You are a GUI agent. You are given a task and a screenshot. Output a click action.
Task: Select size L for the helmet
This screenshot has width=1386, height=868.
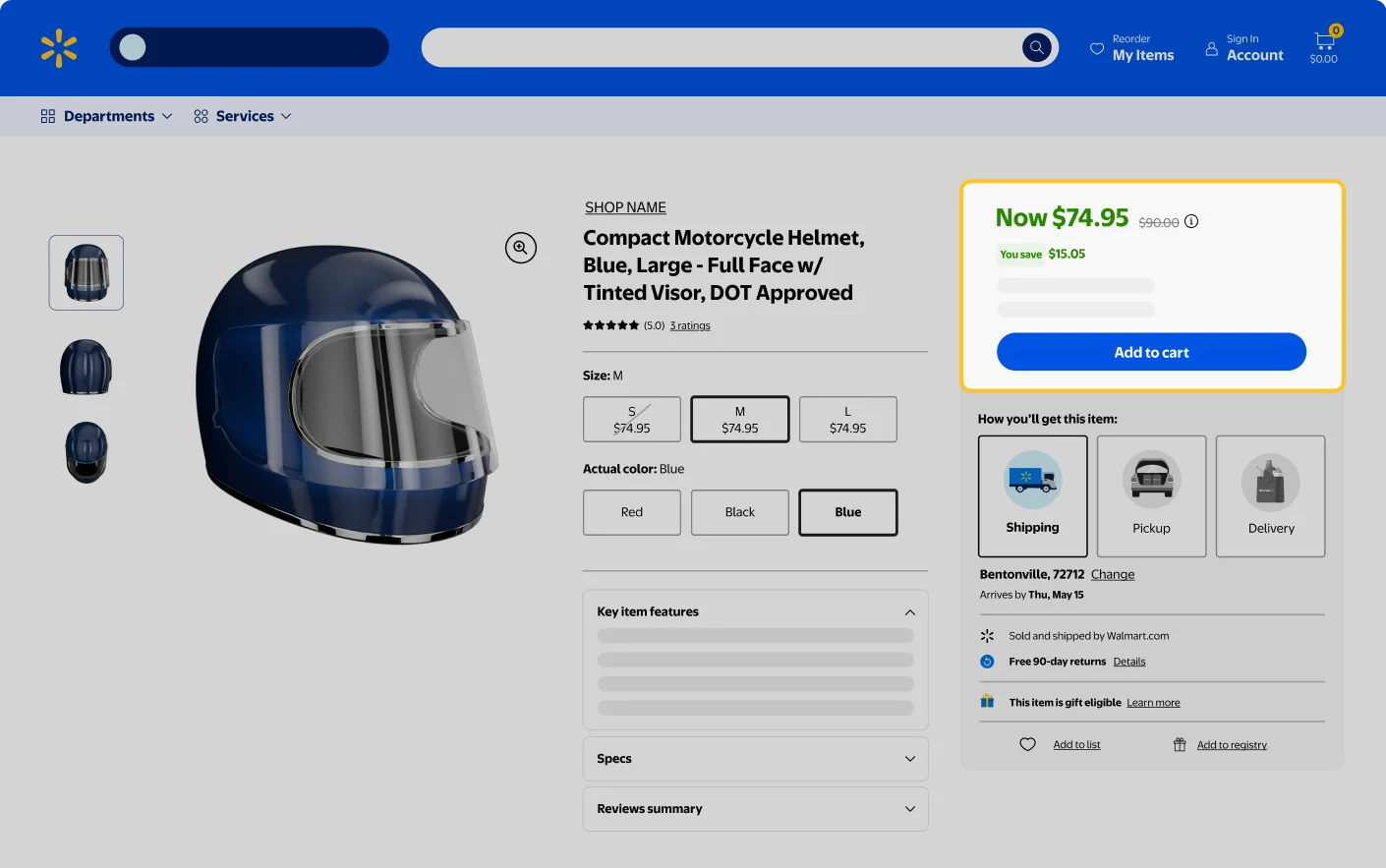point(847,419)
